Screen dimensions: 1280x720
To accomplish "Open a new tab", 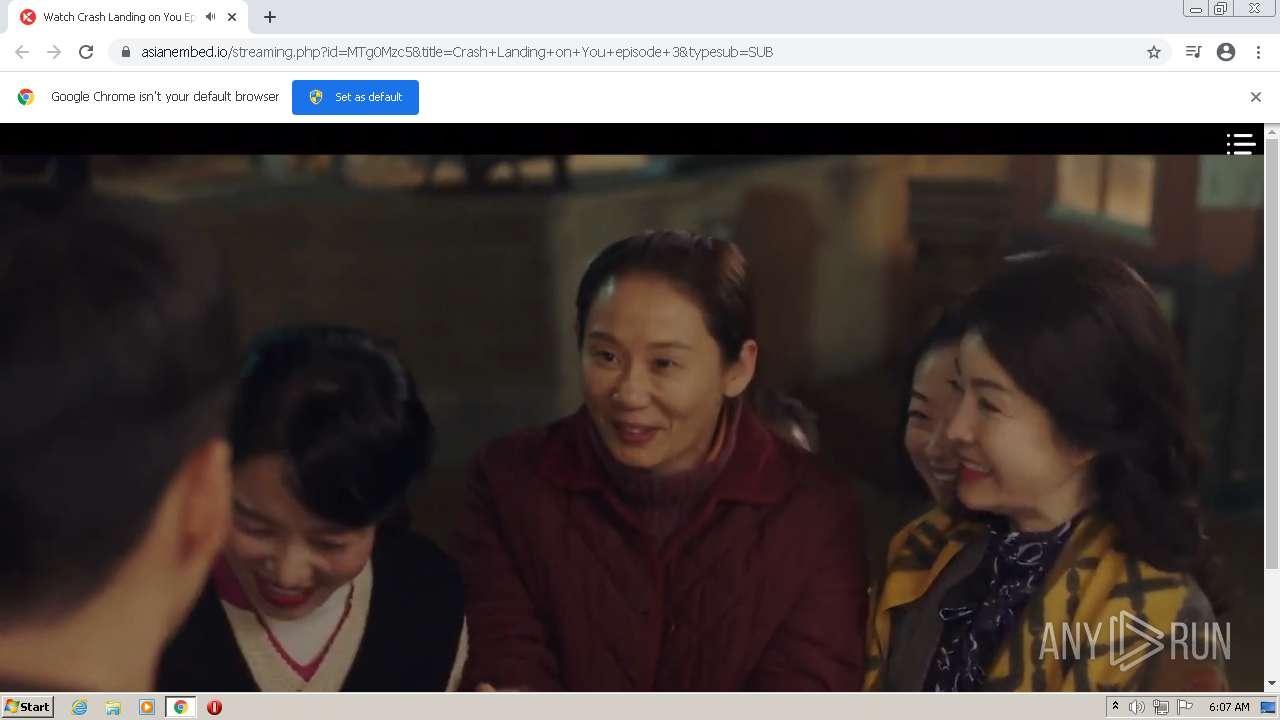I will click(x=270, y=17).
